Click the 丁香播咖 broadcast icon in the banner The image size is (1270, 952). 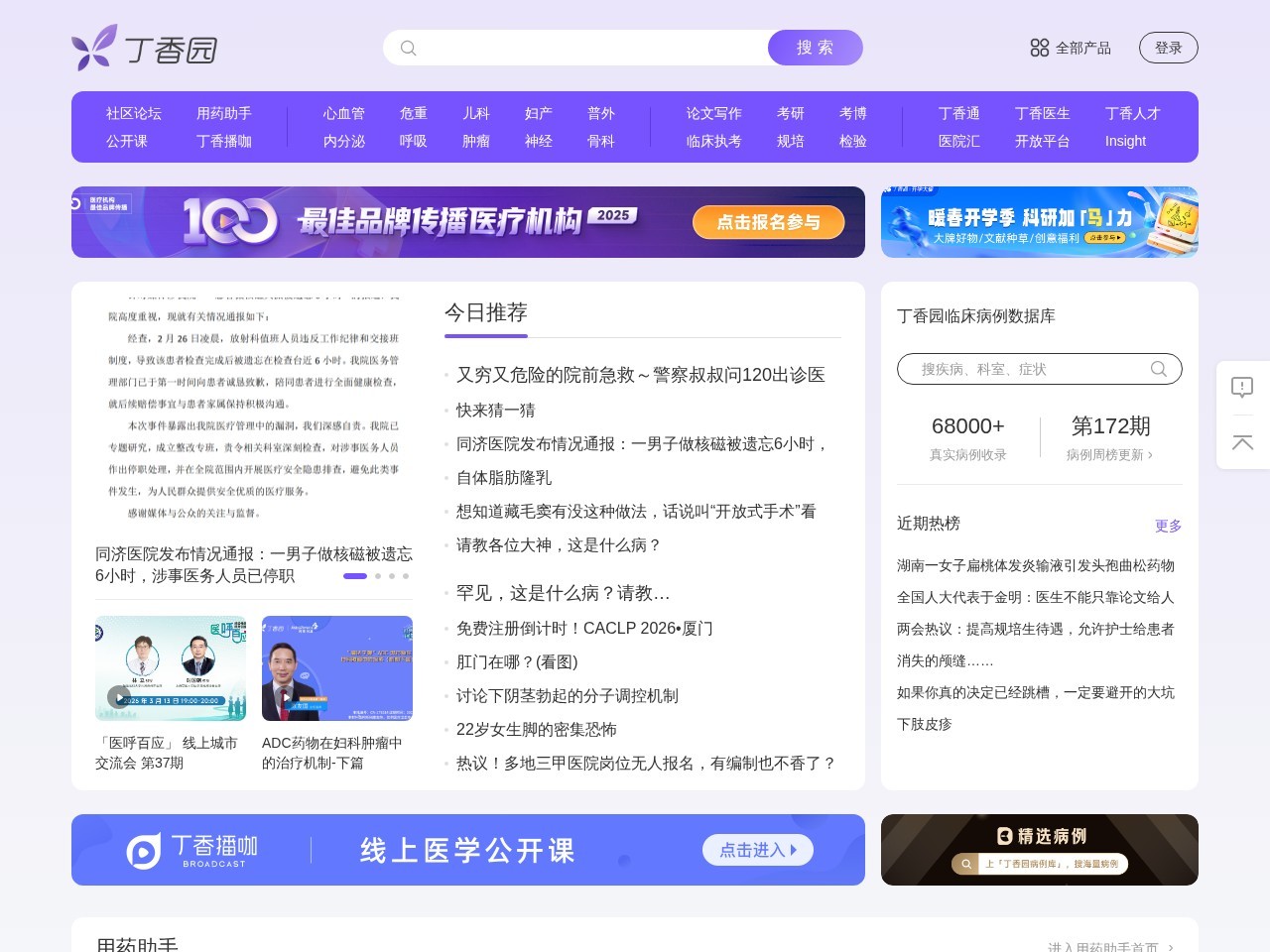142,849
